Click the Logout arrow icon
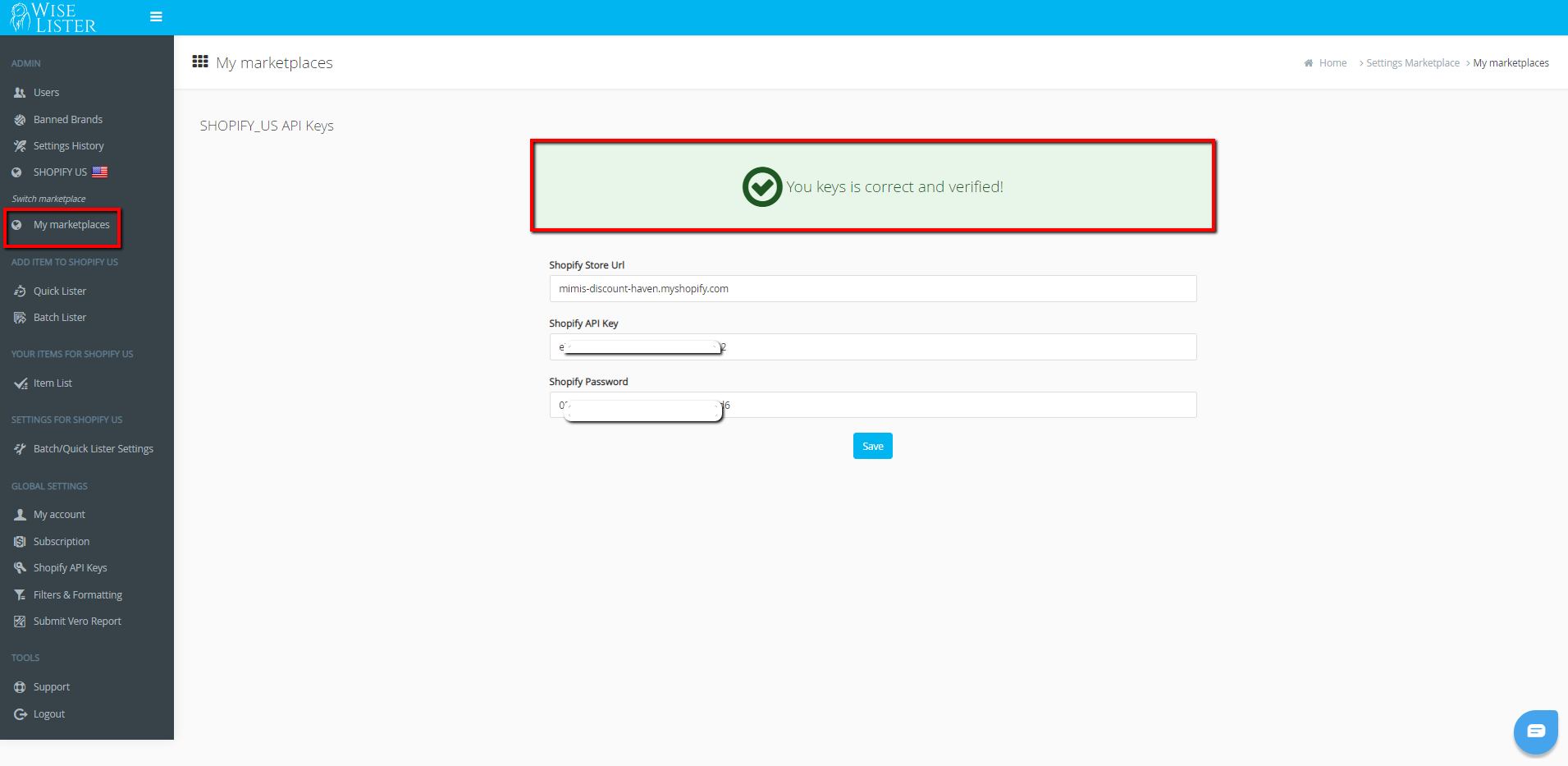Image resolution: width=1568 pixels, height=766 pixels. [x=20, y=714]
